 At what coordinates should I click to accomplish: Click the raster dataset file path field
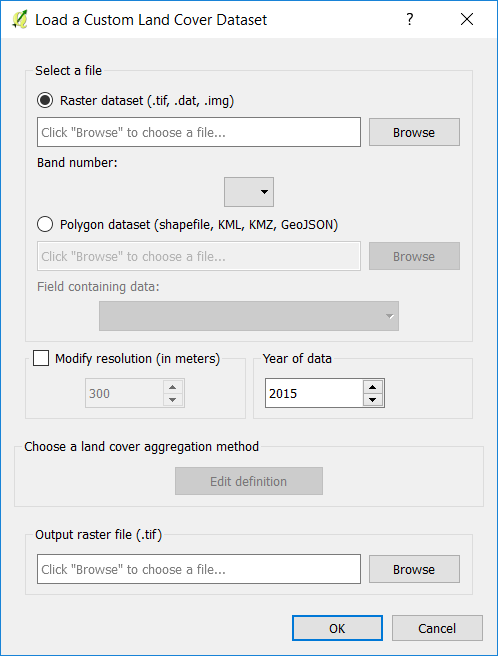point(199,132)
